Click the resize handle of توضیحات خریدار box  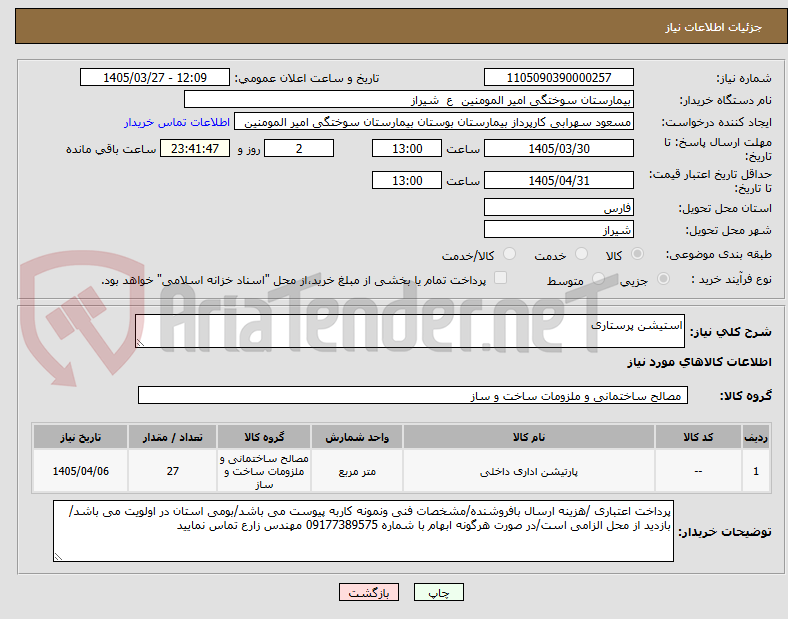(x=58, y=556)
